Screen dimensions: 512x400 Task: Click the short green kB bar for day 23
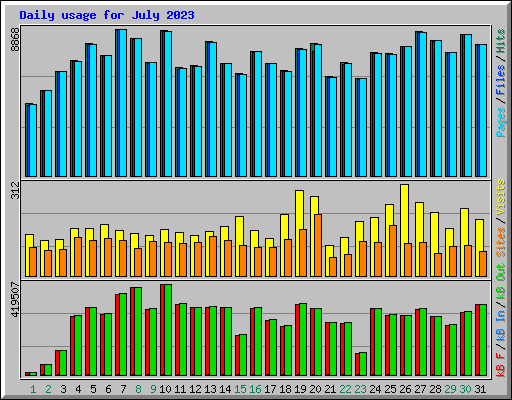pyautogui.click(x=363, y=364)
